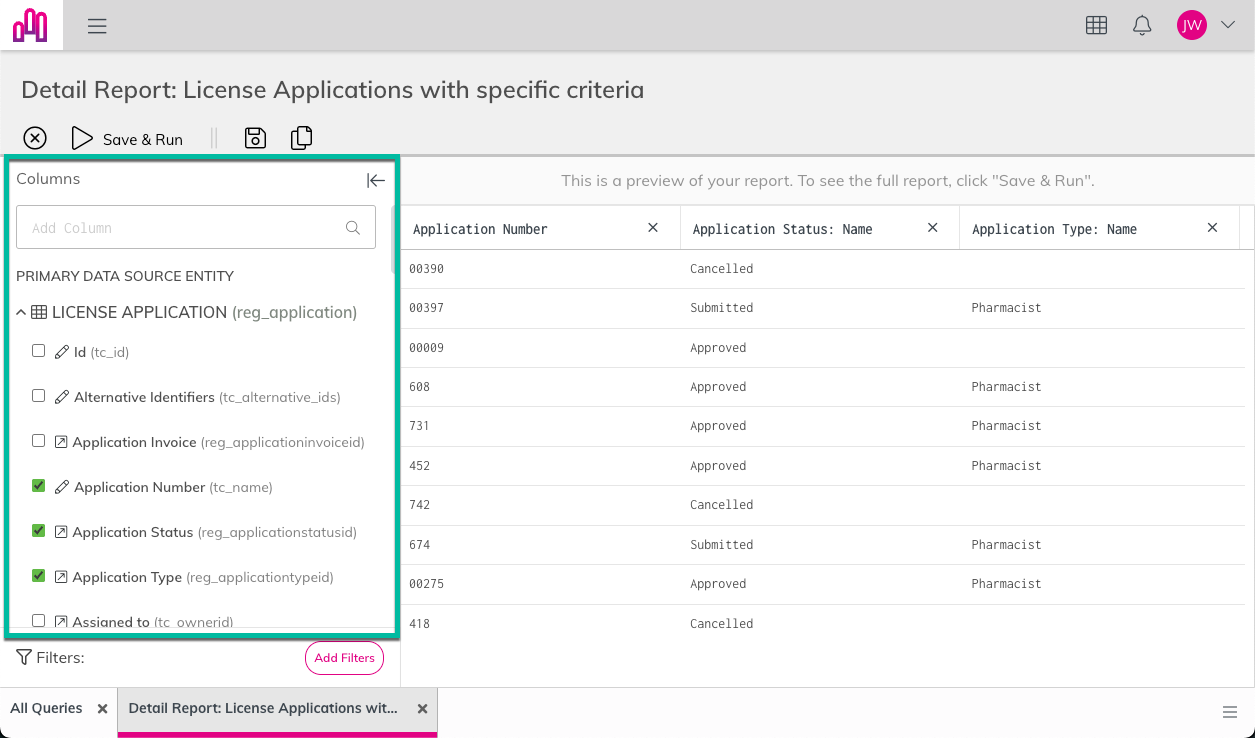This screenshot has height=738, width=1257.
Task: Uncheck the Application Number checkbox
Action: (x=39, y=486)
